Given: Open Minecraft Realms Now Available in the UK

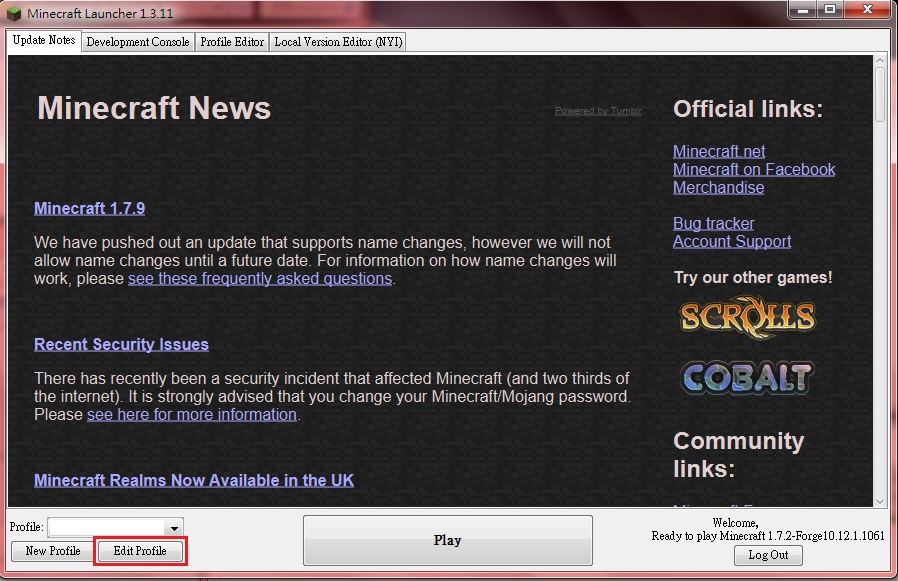Looking at the screenshot, I should click(x=194, y=480).
